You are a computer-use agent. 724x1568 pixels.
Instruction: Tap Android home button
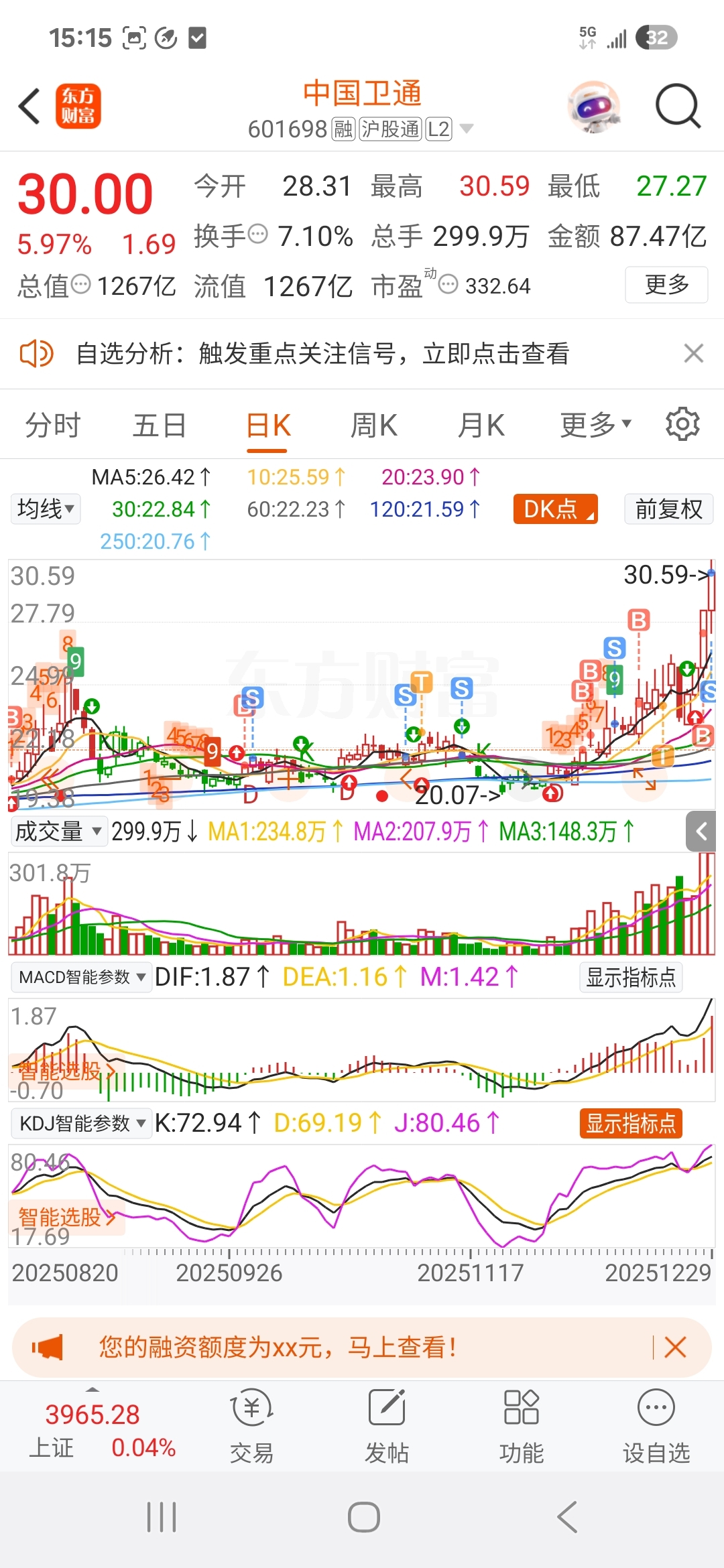pos(364,1517)
